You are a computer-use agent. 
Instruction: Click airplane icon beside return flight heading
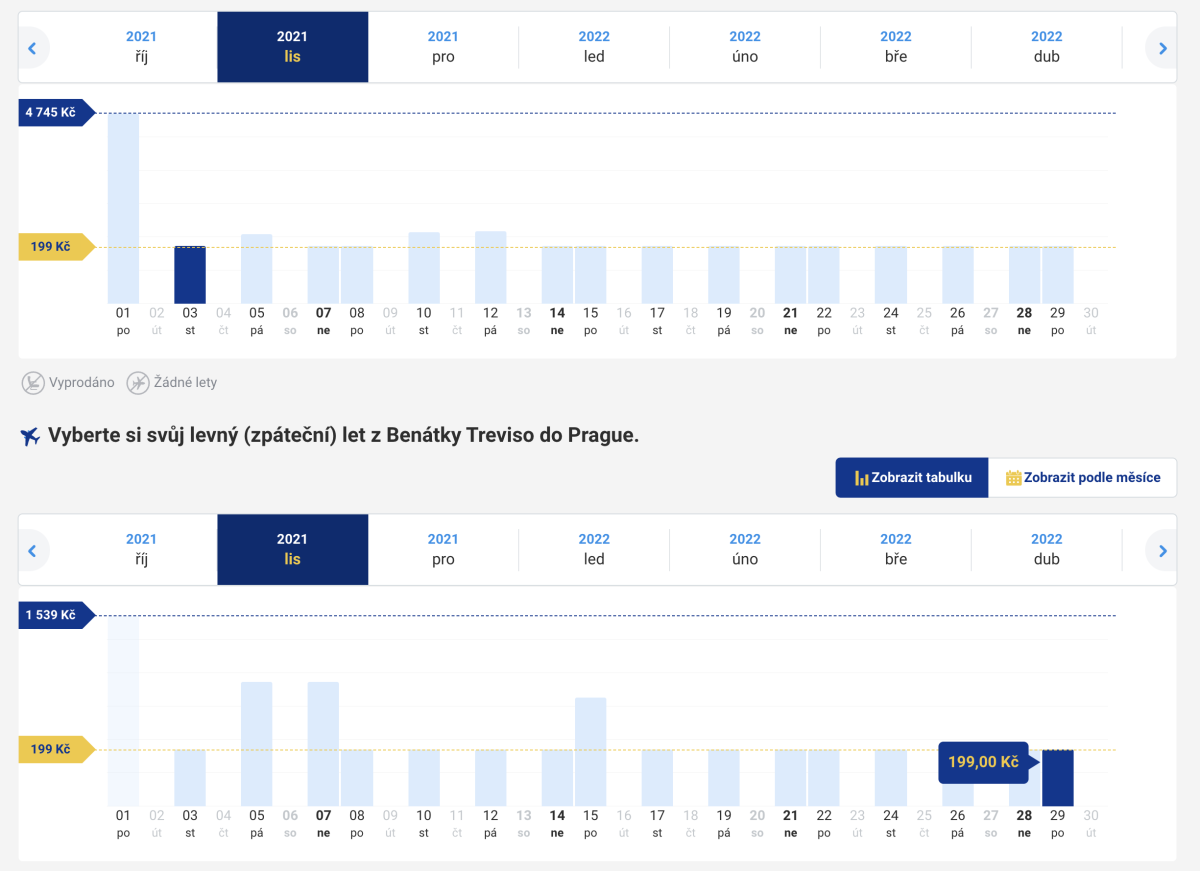click(30, 437)
